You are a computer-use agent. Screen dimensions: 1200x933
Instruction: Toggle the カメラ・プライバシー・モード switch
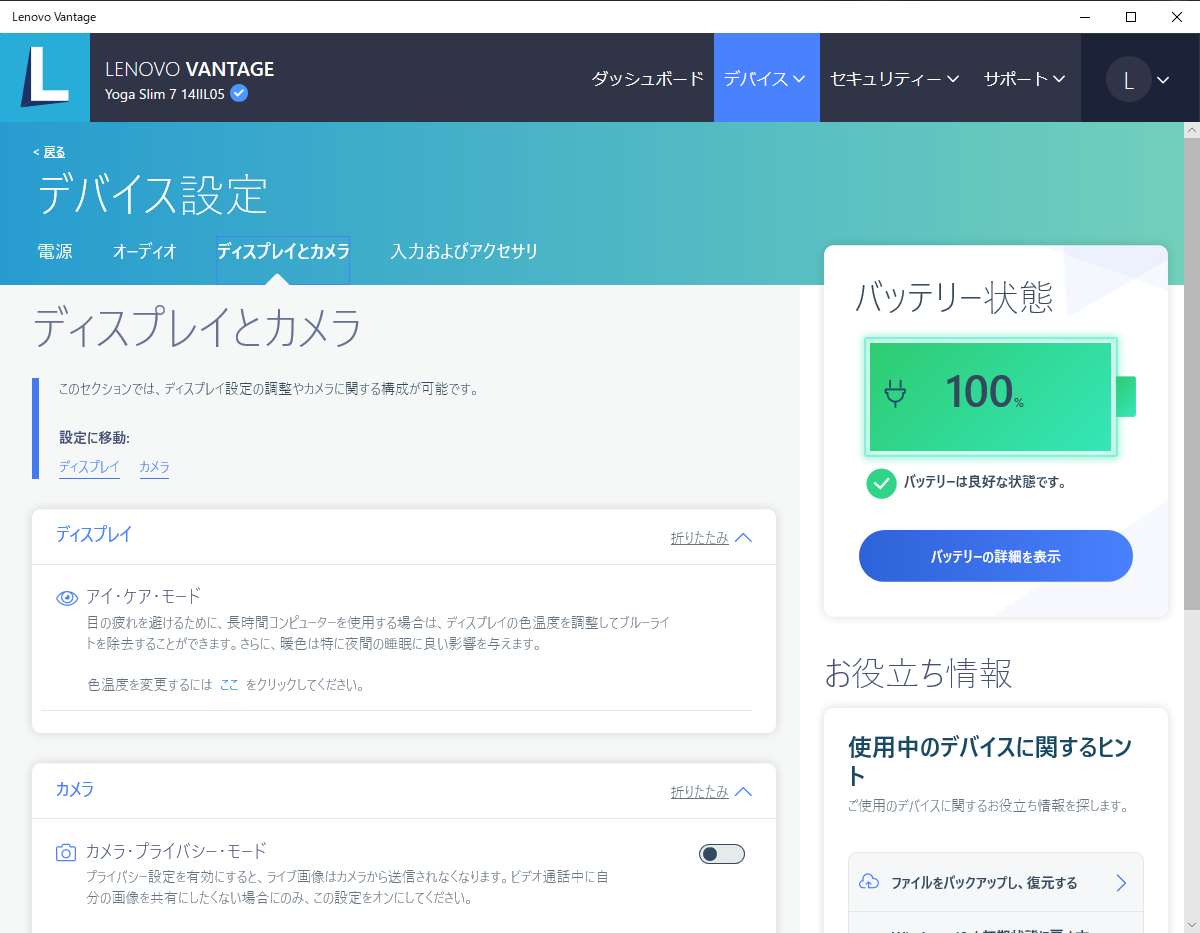click(722, 854)
